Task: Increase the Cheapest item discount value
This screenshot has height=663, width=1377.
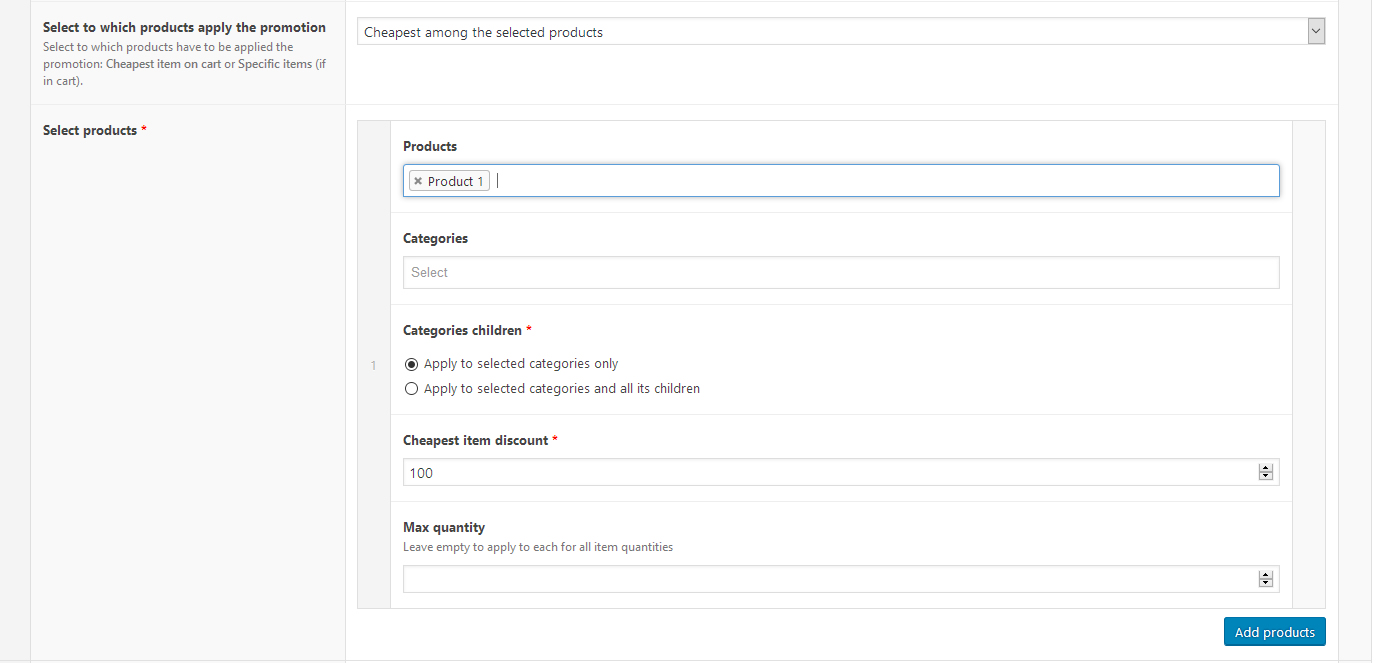Action: click(1266, 468)
